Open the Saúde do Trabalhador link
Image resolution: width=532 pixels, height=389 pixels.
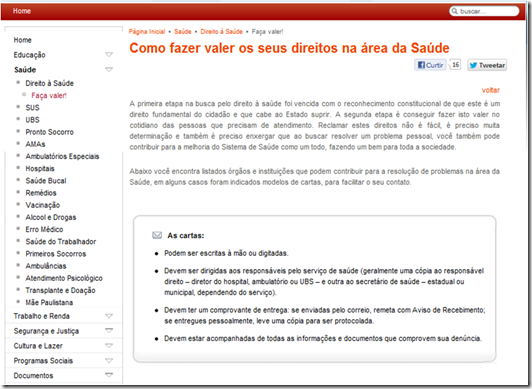[61, 241]
